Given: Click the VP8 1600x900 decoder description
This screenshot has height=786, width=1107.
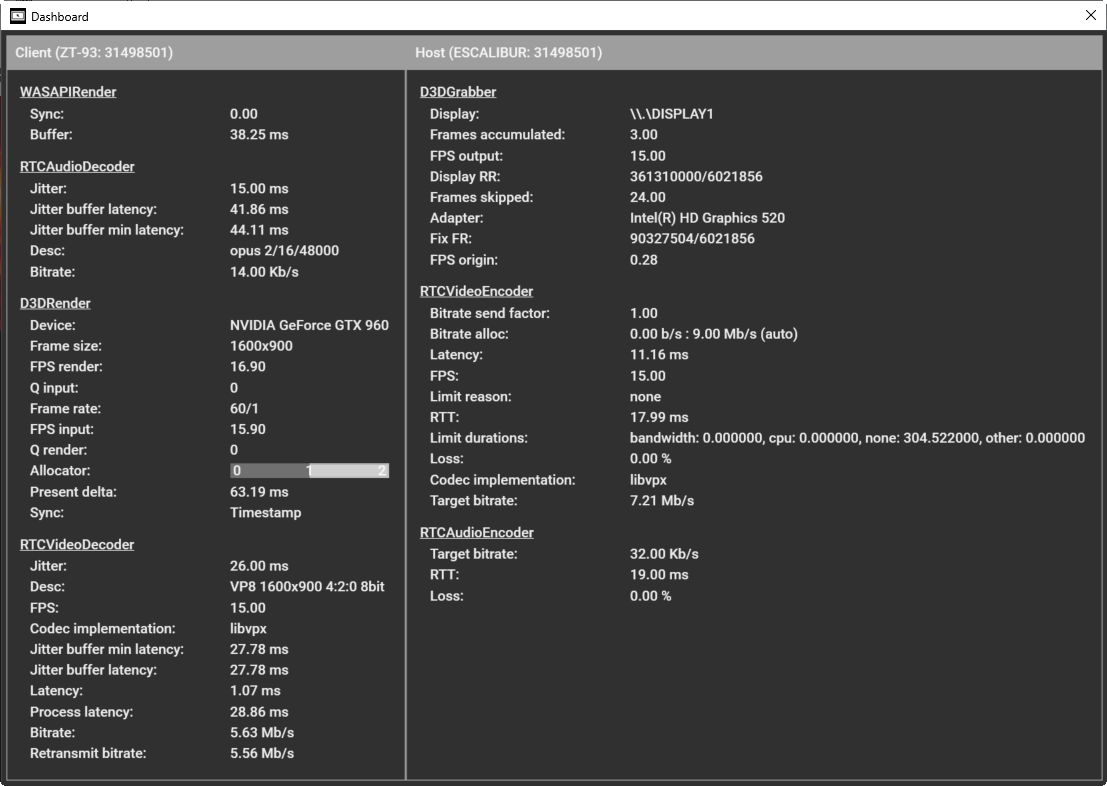Looking at the screenshot, I should point(307,587).
